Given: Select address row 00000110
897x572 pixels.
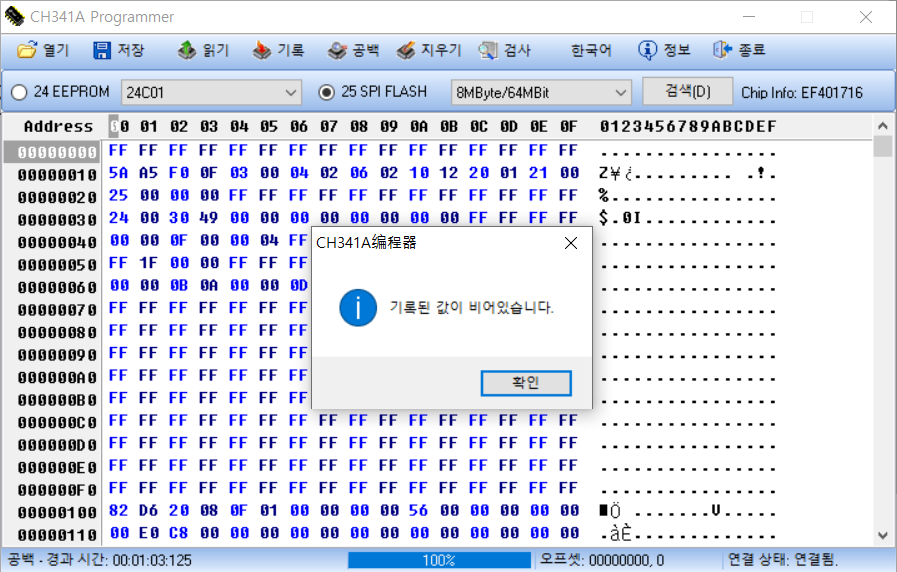Looking at the screenshot, I should (57, 535).
